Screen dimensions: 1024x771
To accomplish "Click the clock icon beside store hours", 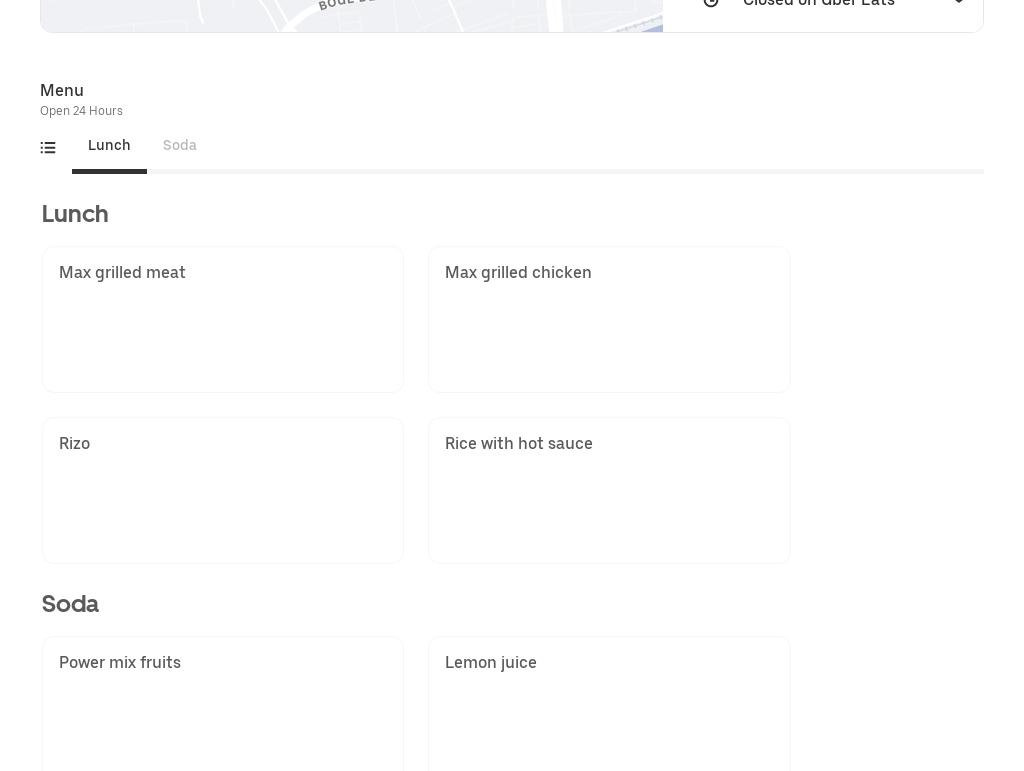I will [x=711, y=3].
